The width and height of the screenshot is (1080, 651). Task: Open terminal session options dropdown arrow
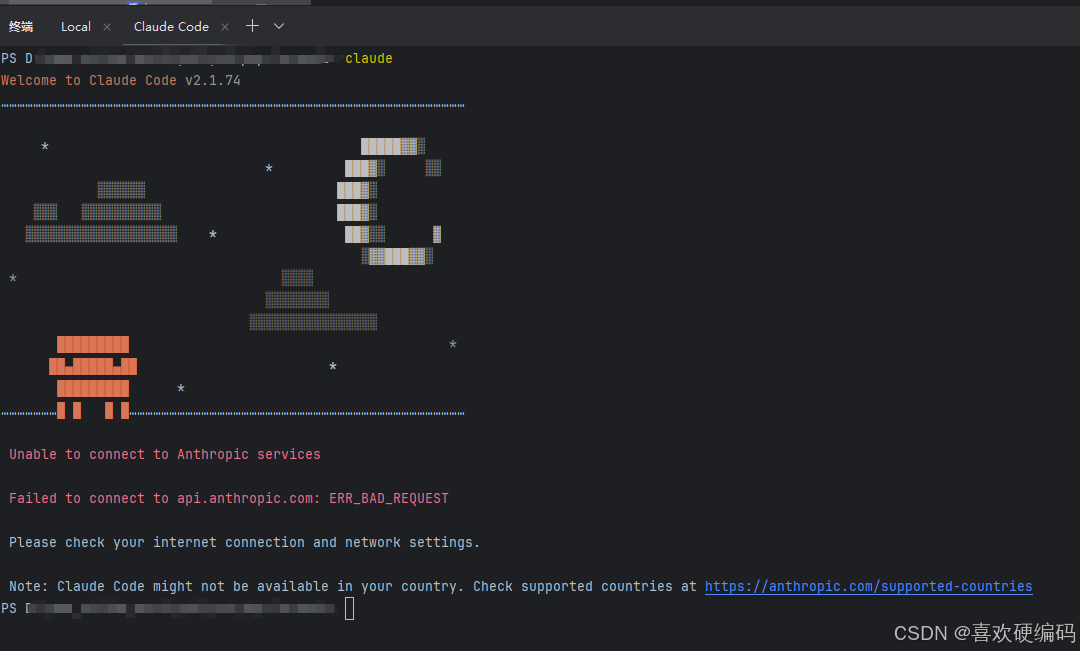click(279, 26)
